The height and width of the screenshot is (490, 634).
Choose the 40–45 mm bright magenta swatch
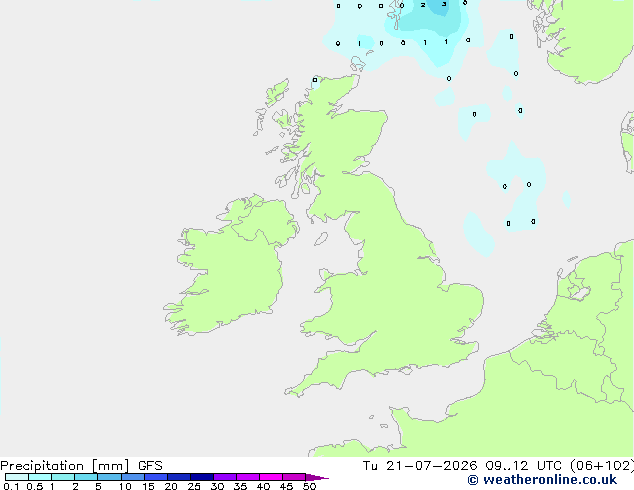[x=271, y=477]
